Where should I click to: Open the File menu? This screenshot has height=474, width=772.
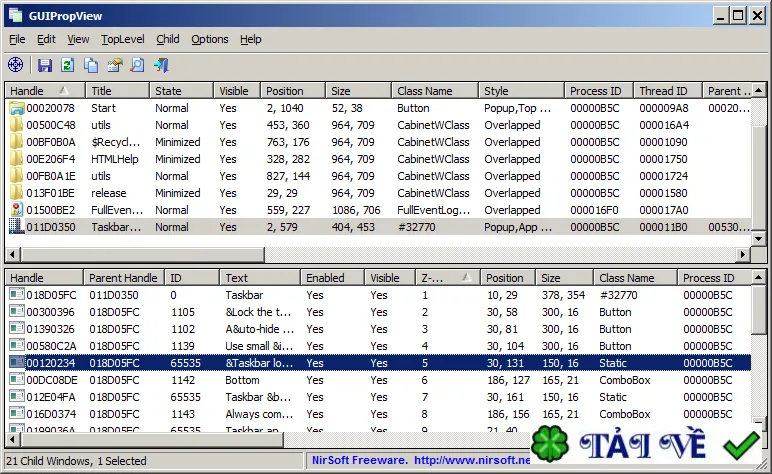tap(17, 39)
